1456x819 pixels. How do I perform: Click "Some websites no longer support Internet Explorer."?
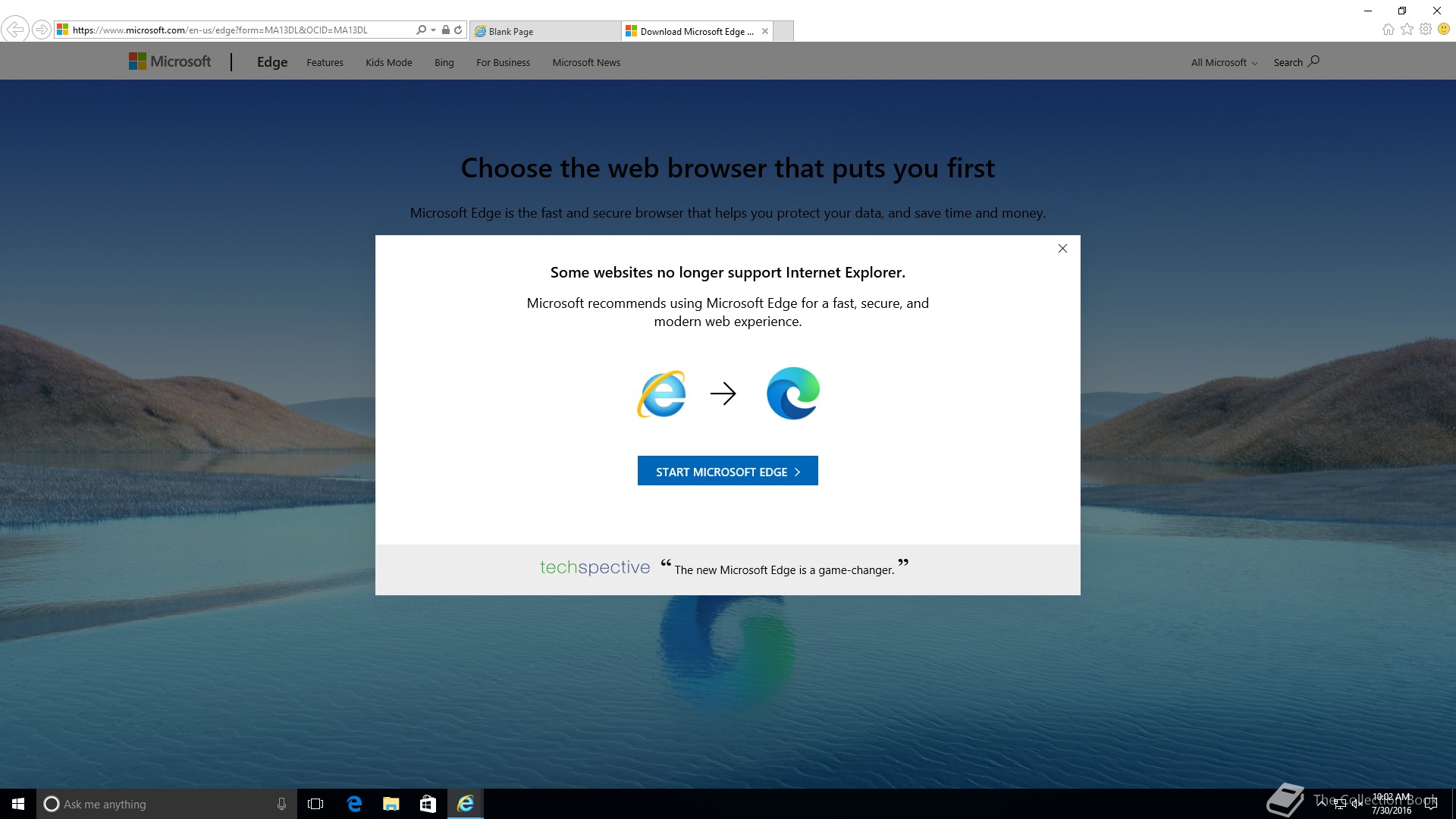point(728,272)
